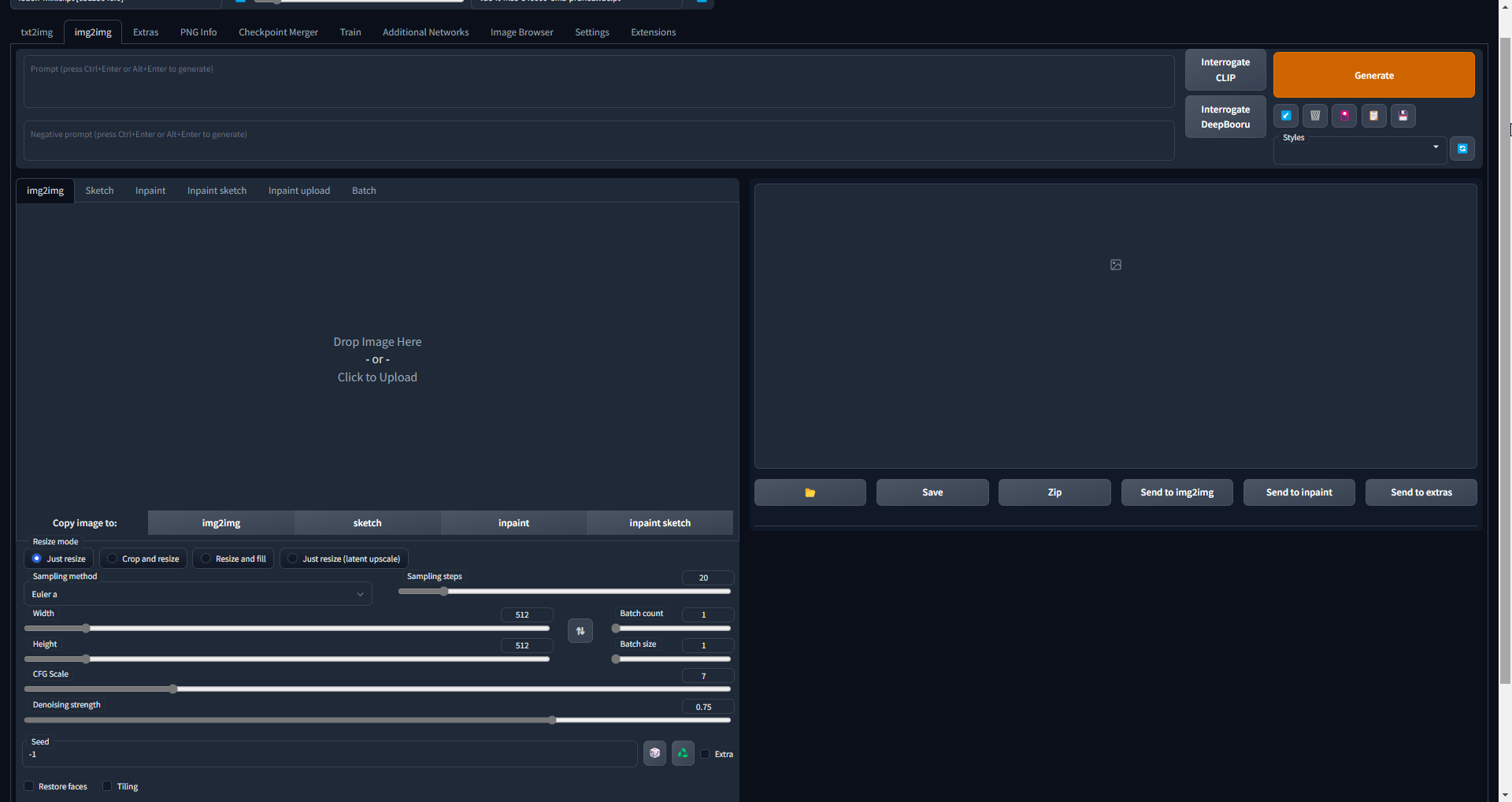The width and height of the screenshot is (1512, 802).
Task: Click the Denoising strength slider handle
Action: 553,720
